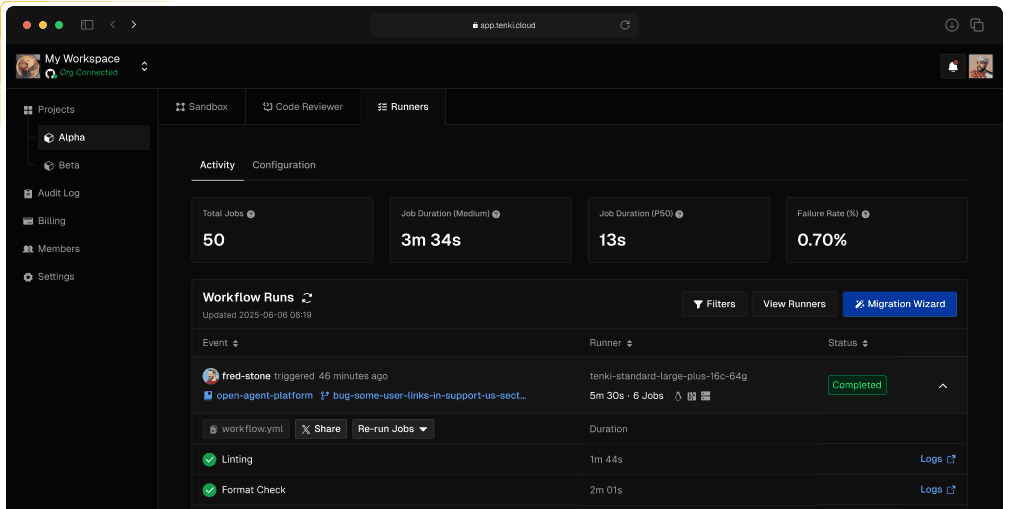
Task: Open notifications bell
Action: tap(953, 66)
